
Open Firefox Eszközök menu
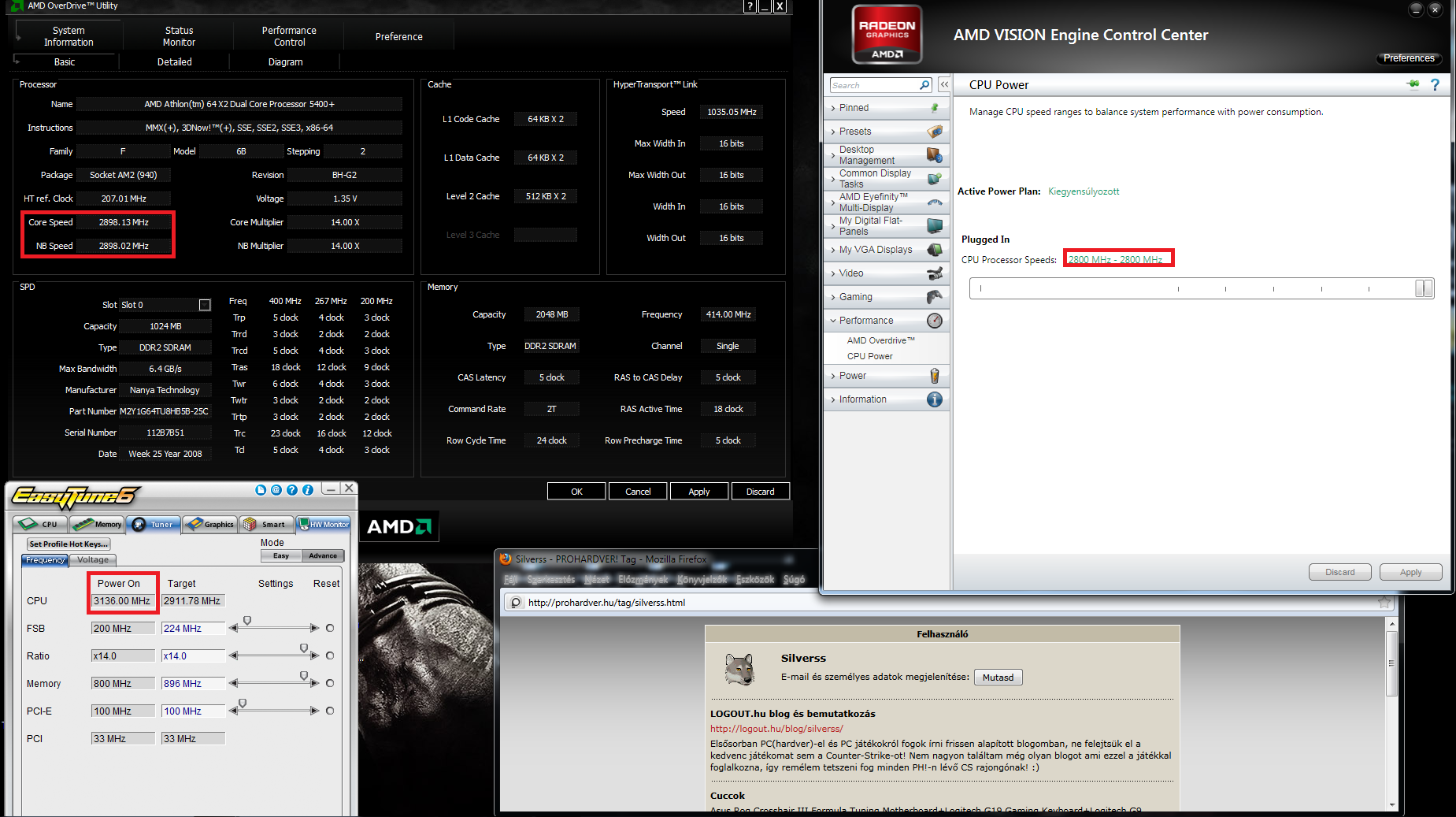754,579
